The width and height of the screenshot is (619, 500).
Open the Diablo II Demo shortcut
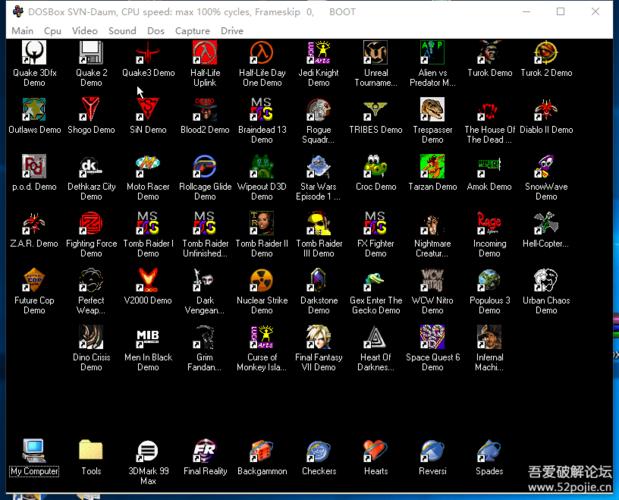point(546,110)
